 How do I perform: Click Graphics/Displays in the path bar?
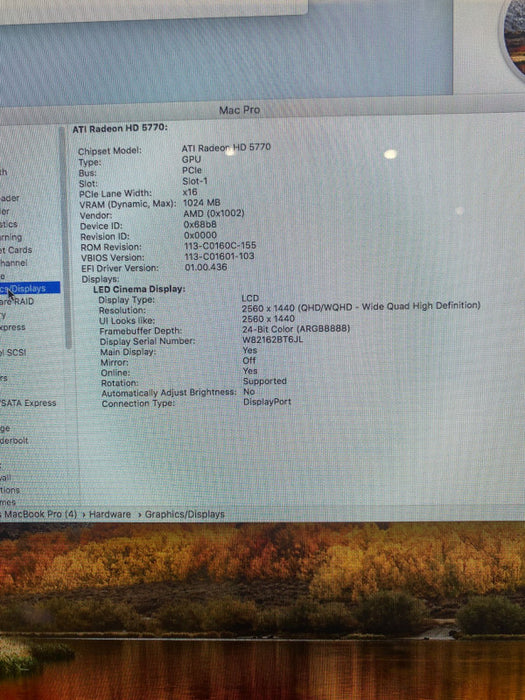(x=184, y=514)
